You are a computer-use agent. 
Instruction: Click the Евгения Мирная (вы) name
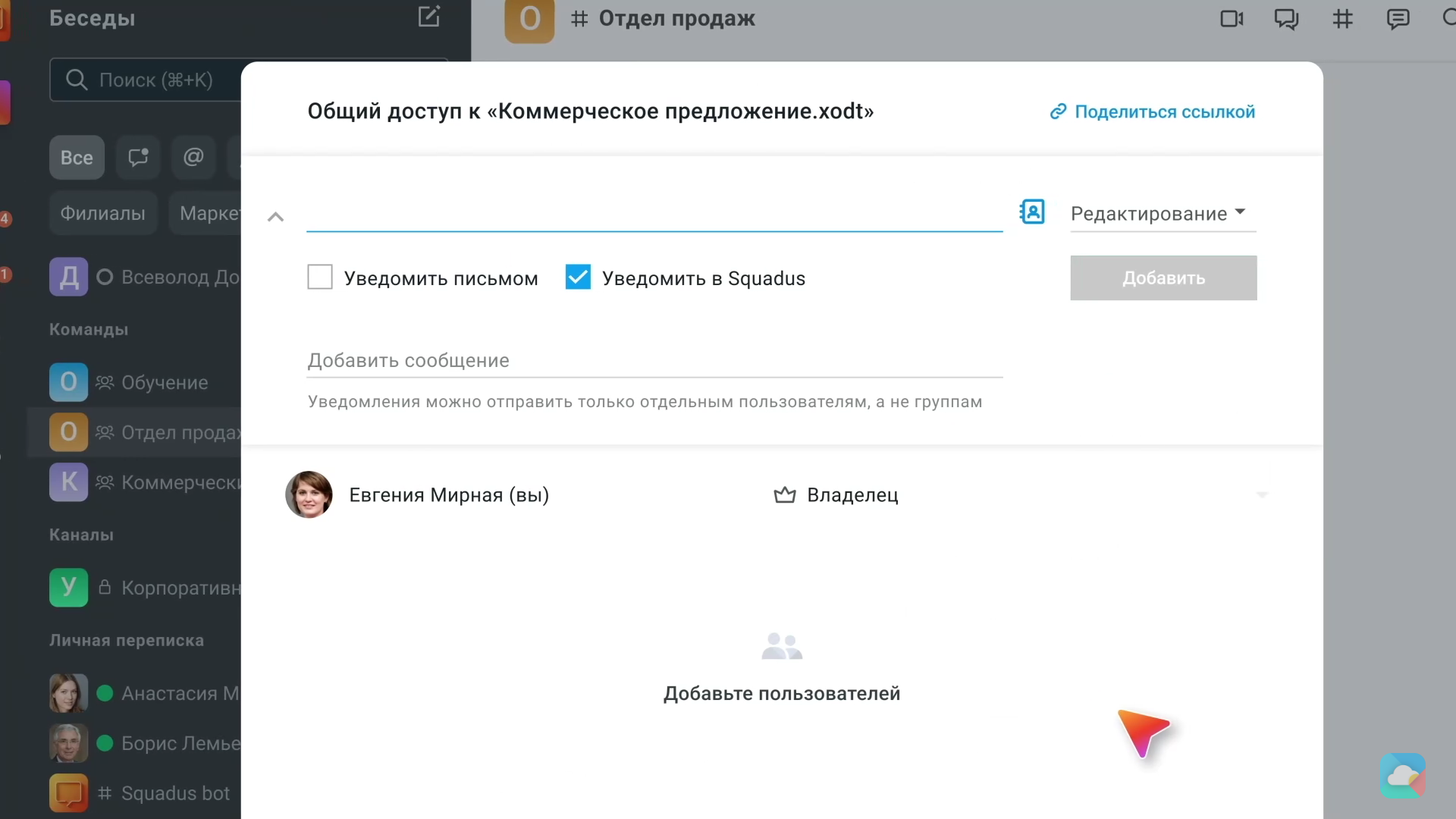[449, 495]
